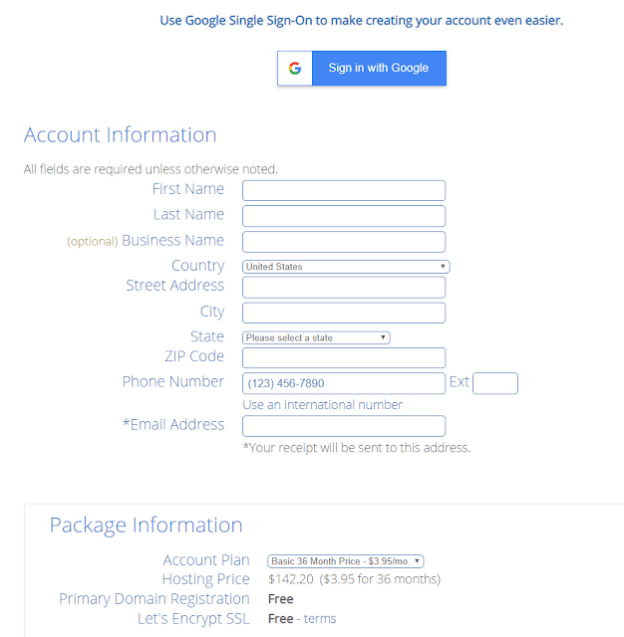Click the Account Information heading
This screenshot has width=624, height=637.
[120, 135]
